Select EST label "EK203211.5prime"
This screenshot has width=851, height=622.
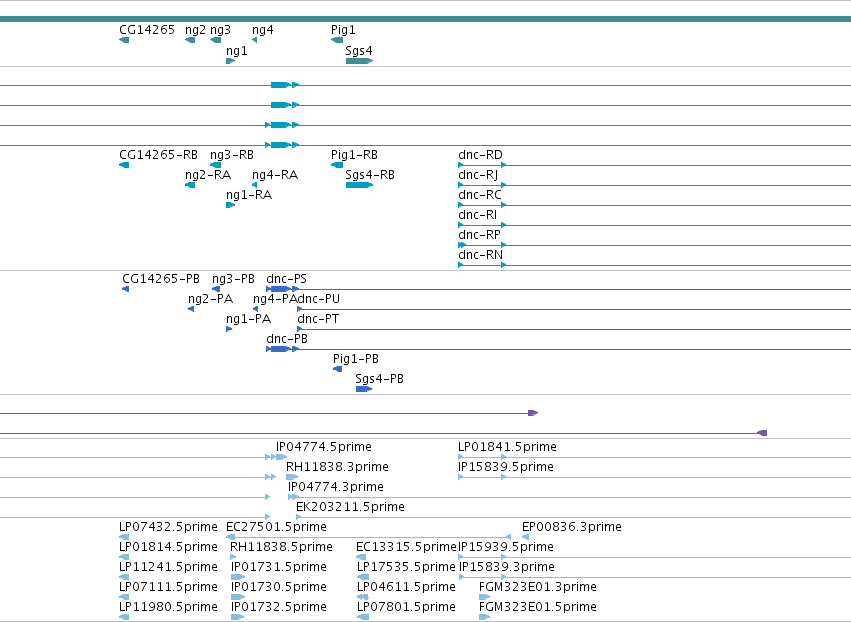[x=350, y=507]
